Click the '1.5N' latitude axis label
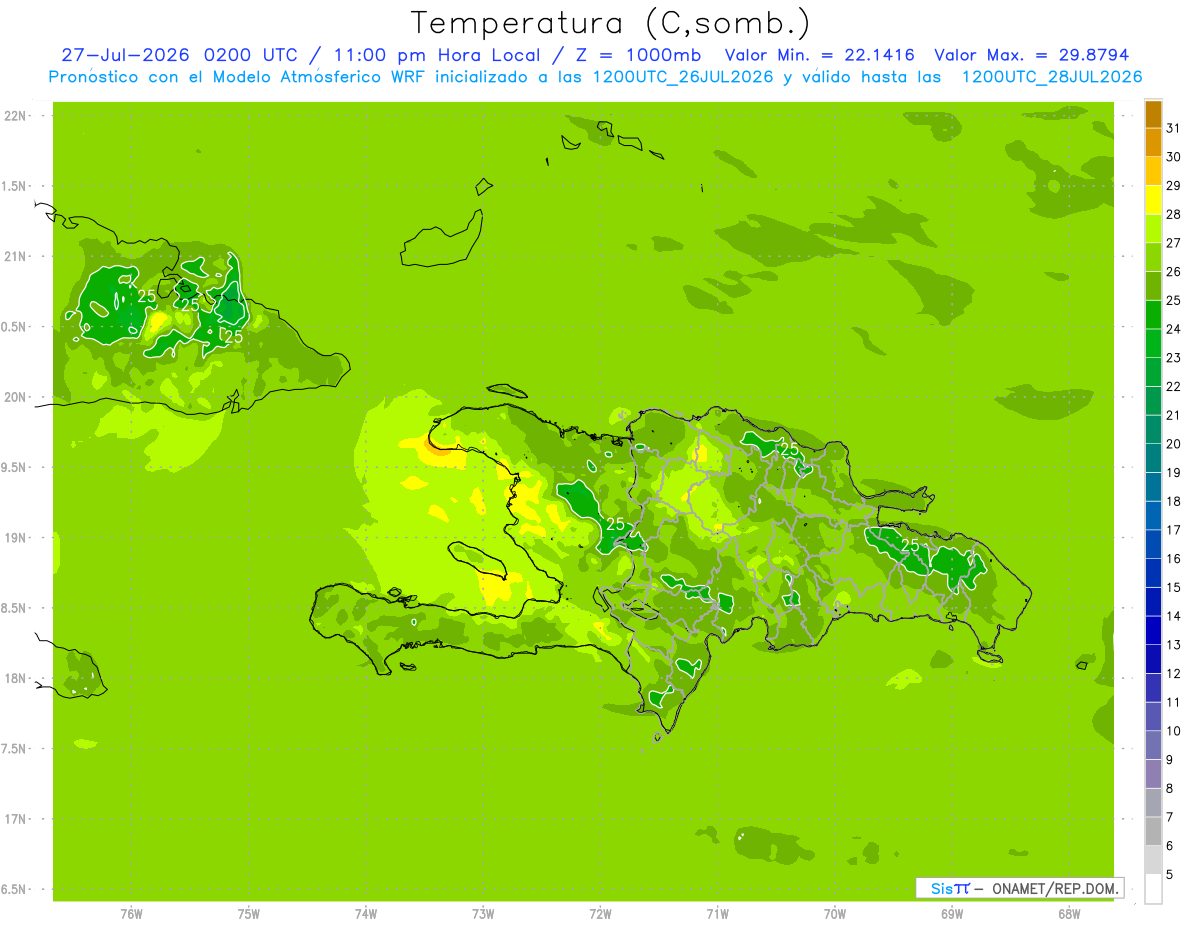 15,186
